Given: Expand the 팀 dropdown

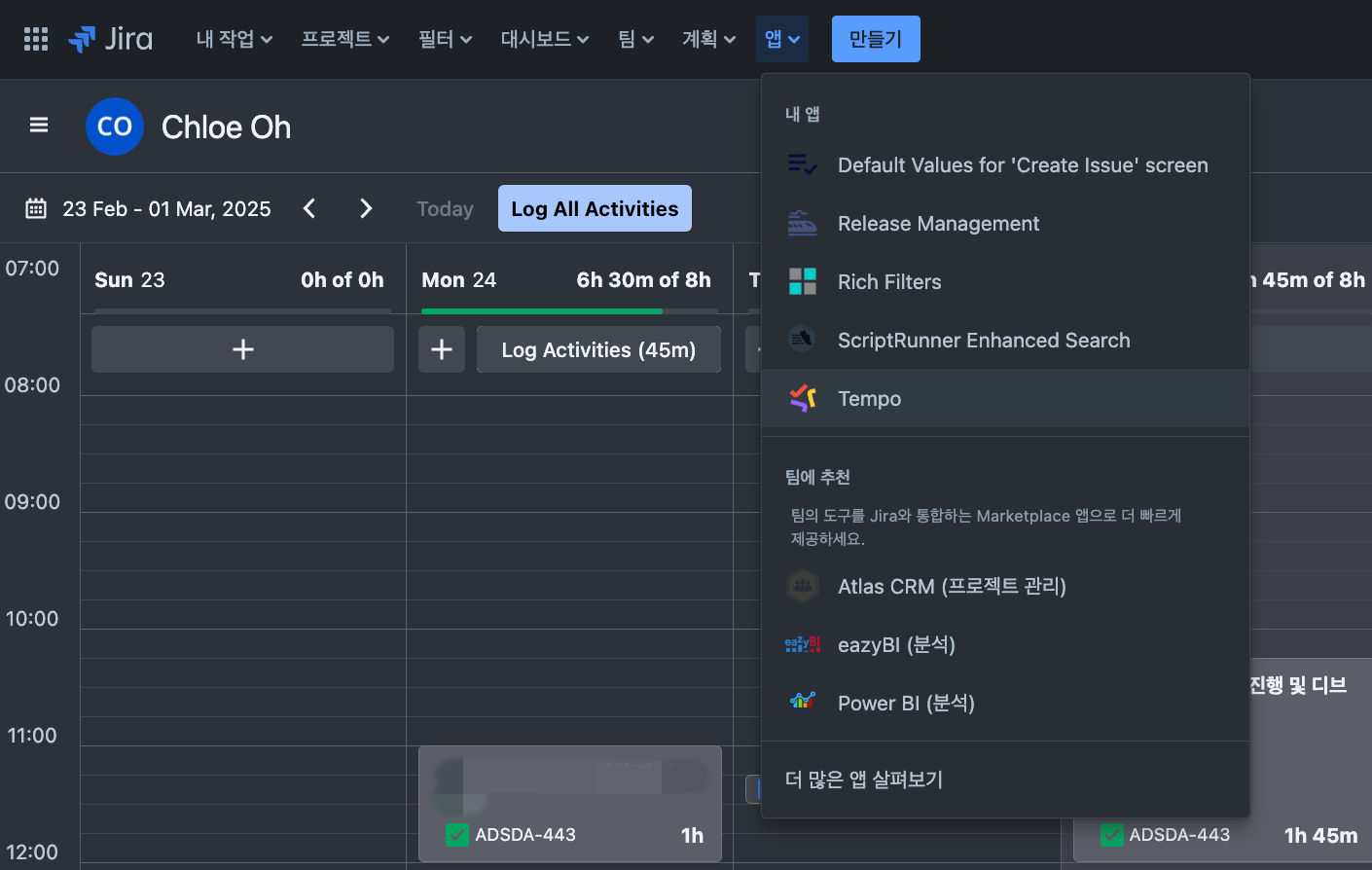Looking at the screenshot, I should coord(636,39).
